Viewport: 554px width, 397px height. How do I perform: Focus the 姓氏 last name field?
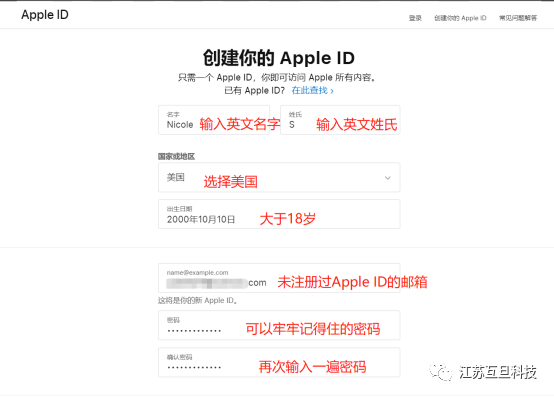[x=340, y=120]
